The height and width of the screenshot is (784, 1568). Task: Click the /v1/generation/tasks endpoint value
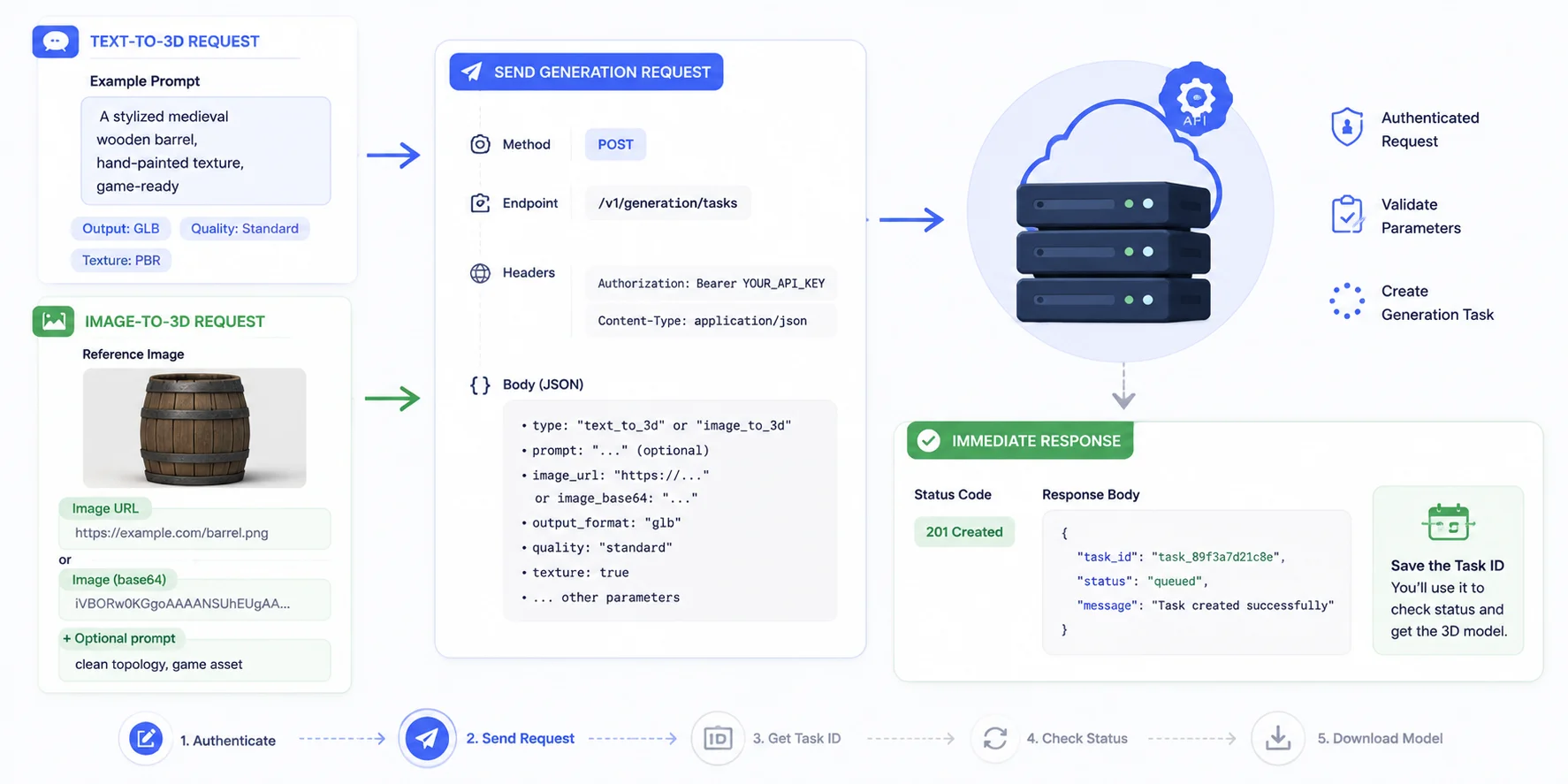[x=667, y=203]
